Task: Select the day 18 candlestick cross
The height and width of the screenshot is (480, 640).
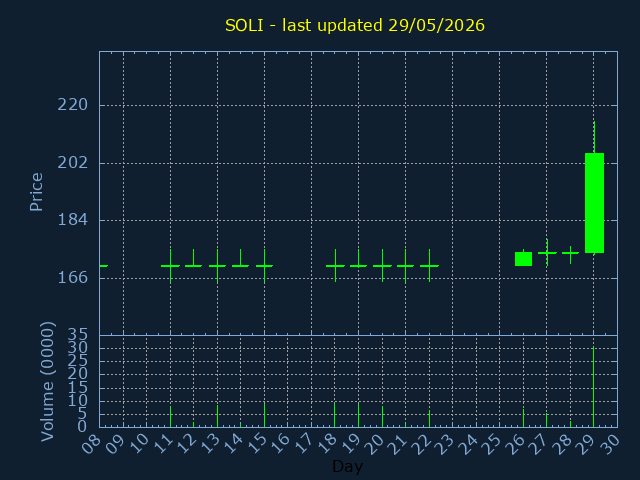Action: pyautogui.click(x=335, y=266)
